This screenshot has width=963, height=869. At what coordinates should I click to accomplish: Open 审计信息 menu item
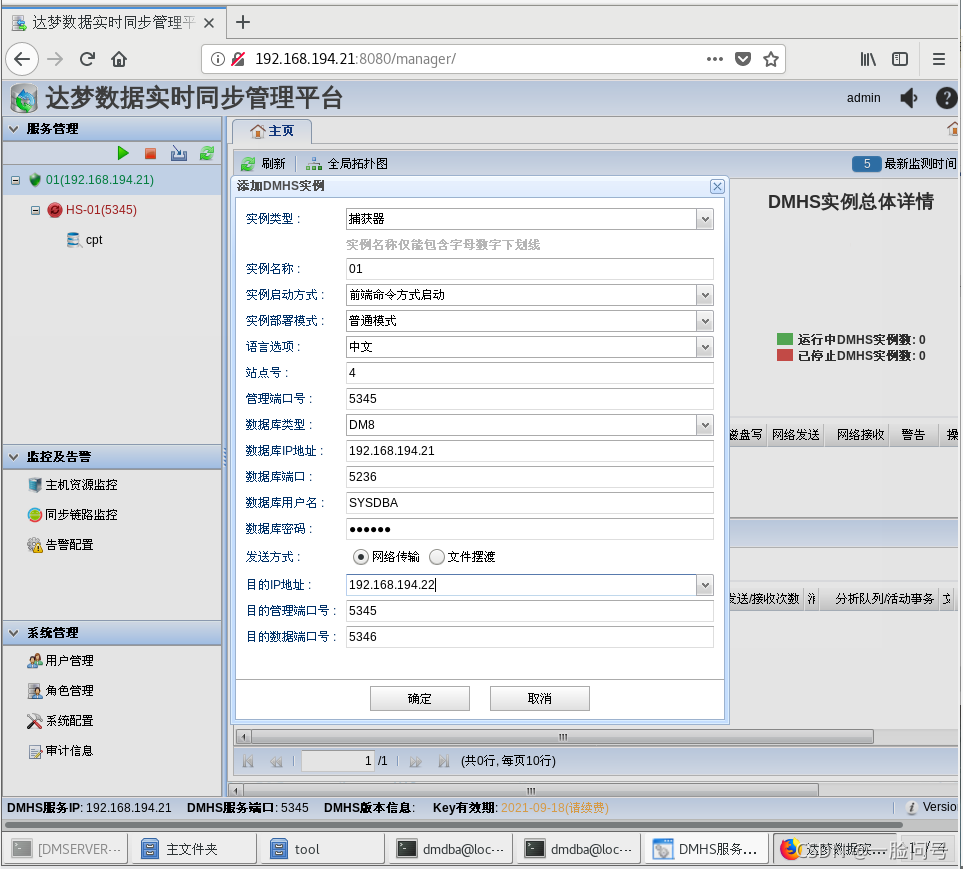(61, 751)
